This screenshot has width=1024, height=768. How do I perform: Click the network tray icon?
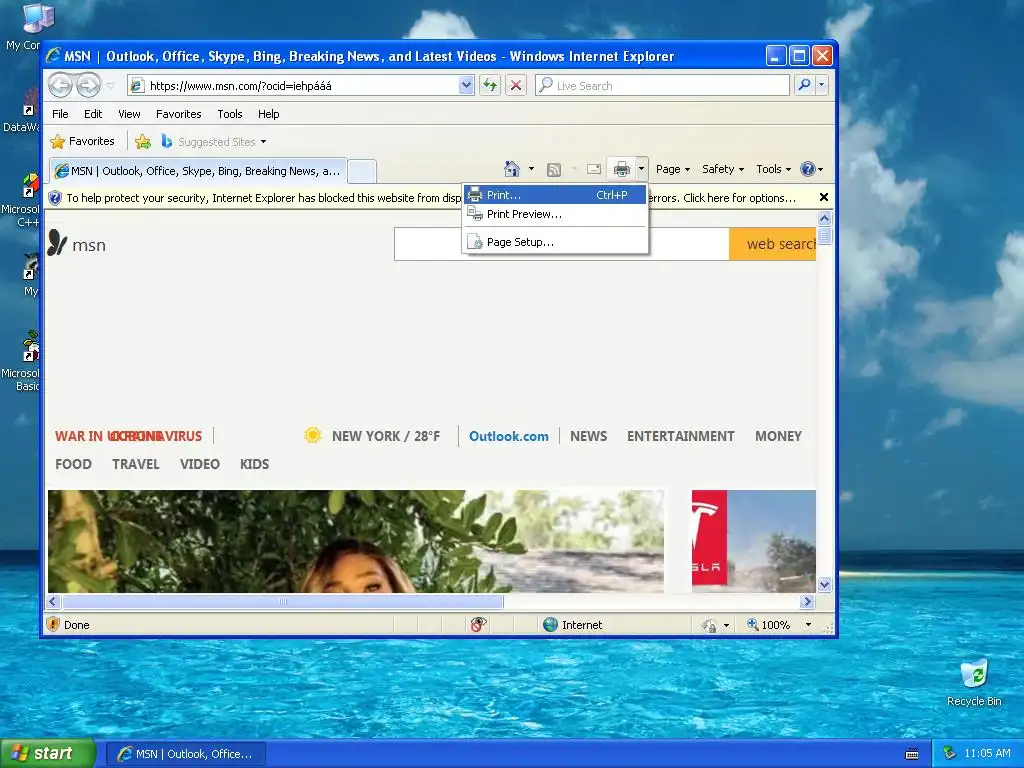point(949,753)
